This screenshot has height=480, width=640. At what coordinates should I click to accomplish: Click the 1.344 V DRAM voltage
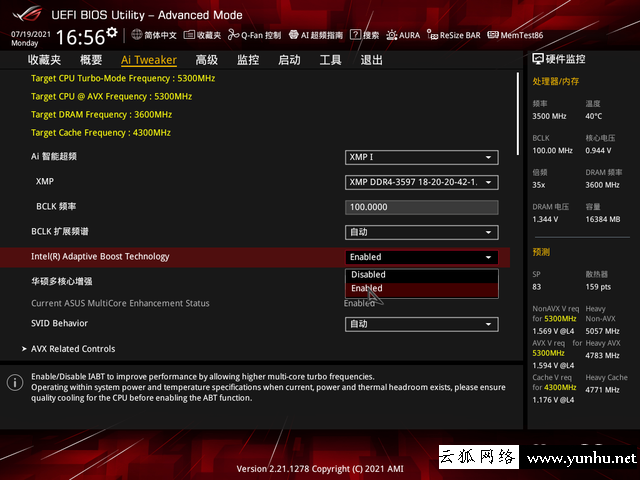click(x=545, y=220)
